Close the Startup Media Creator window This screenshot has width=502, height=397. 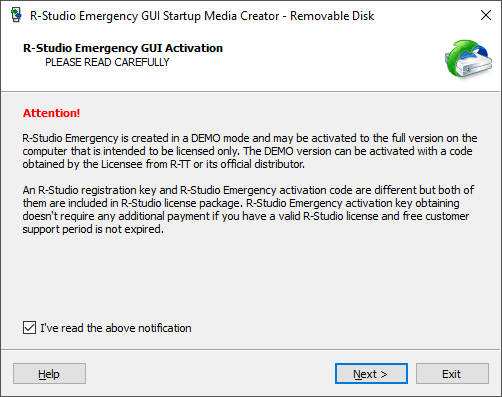(486, 15)
